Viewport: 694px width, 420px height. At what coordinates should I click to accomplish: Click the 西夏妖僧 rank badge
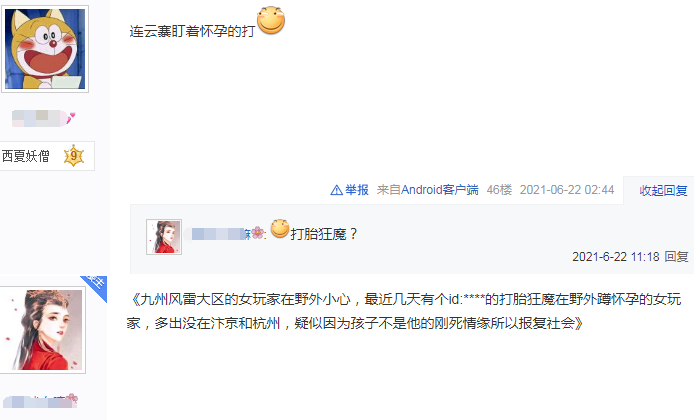pos(47,156)
